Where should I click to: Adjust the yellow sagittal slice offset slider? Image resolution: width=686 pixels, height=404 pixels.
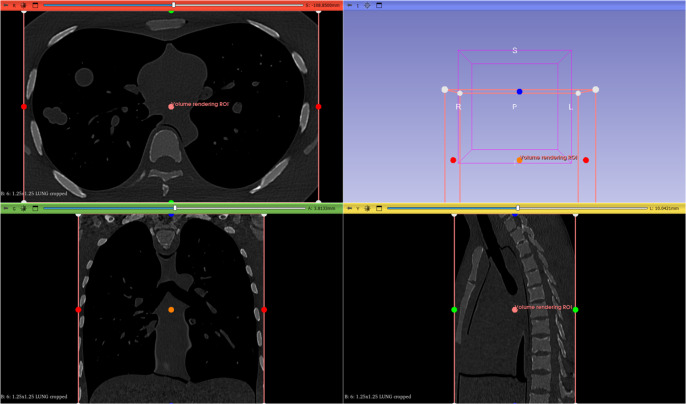517,208
